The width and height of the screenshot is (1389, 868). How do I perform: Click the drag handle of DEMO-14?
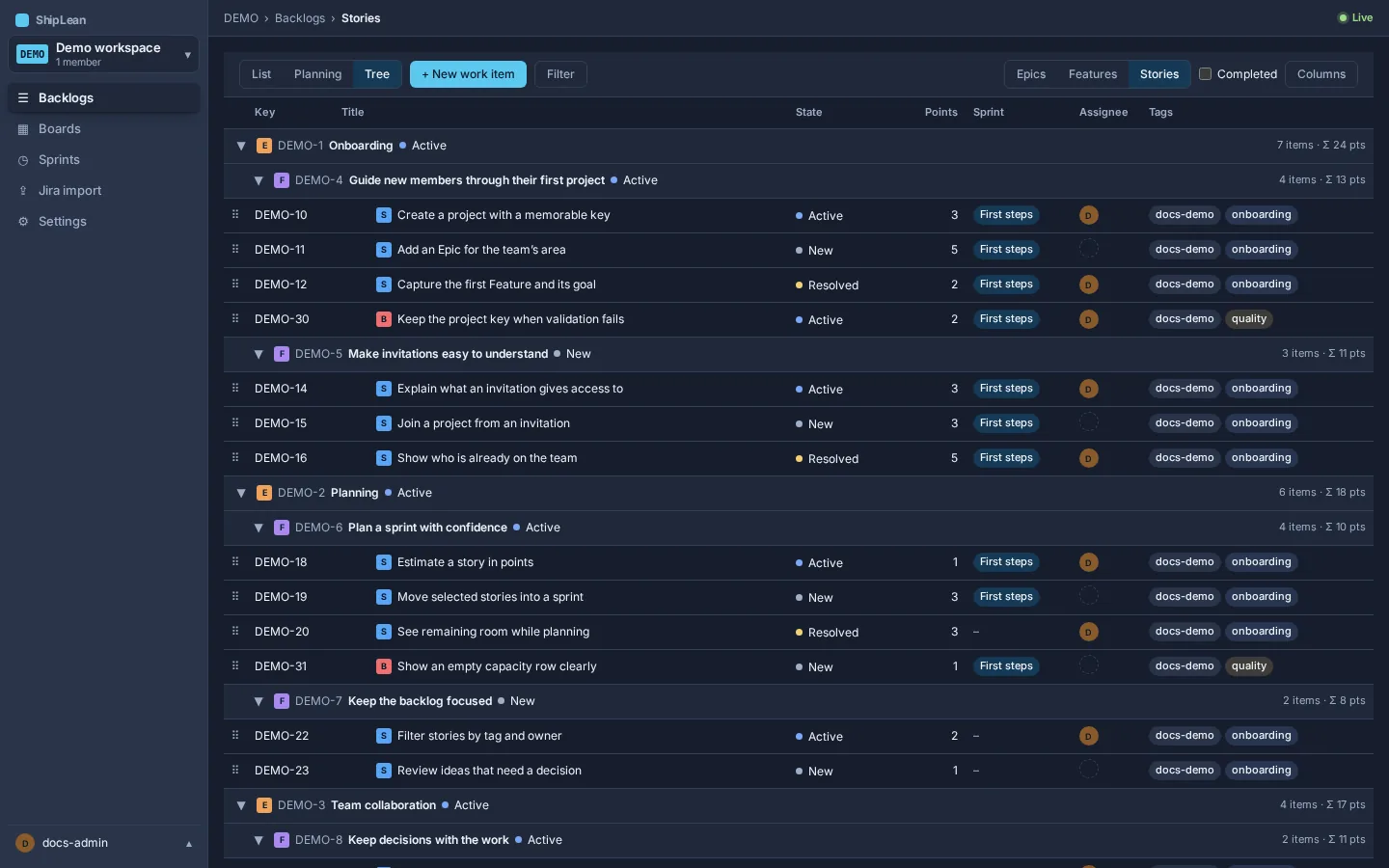(235, 388)
